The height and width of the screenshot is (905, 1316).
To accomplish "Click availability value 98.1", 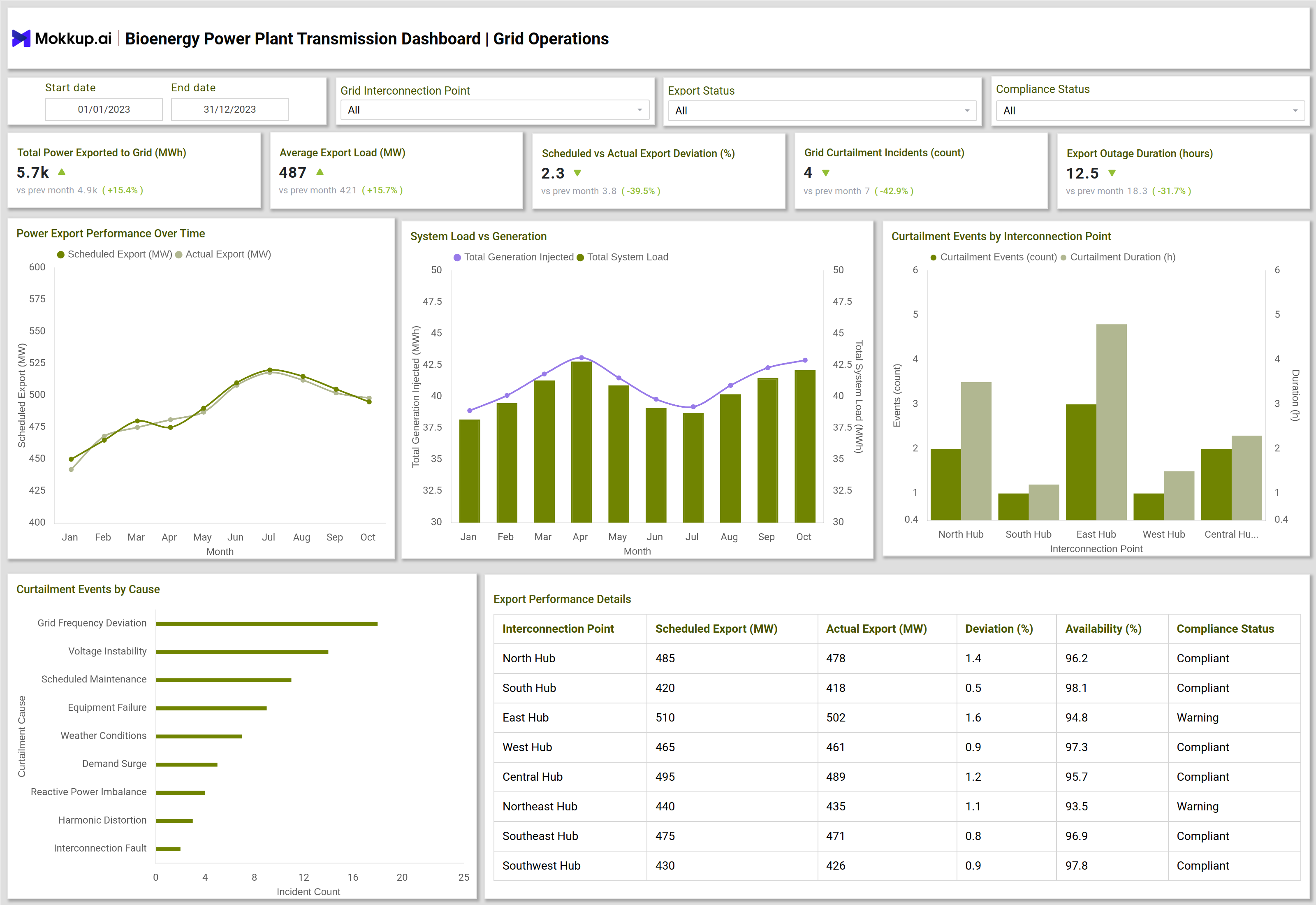I will [x=1076, y=688].
